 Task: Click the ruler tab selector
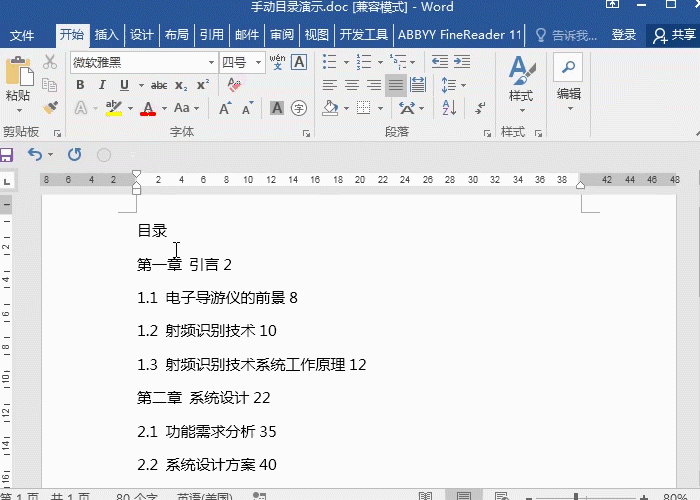[x=7, y=181]
